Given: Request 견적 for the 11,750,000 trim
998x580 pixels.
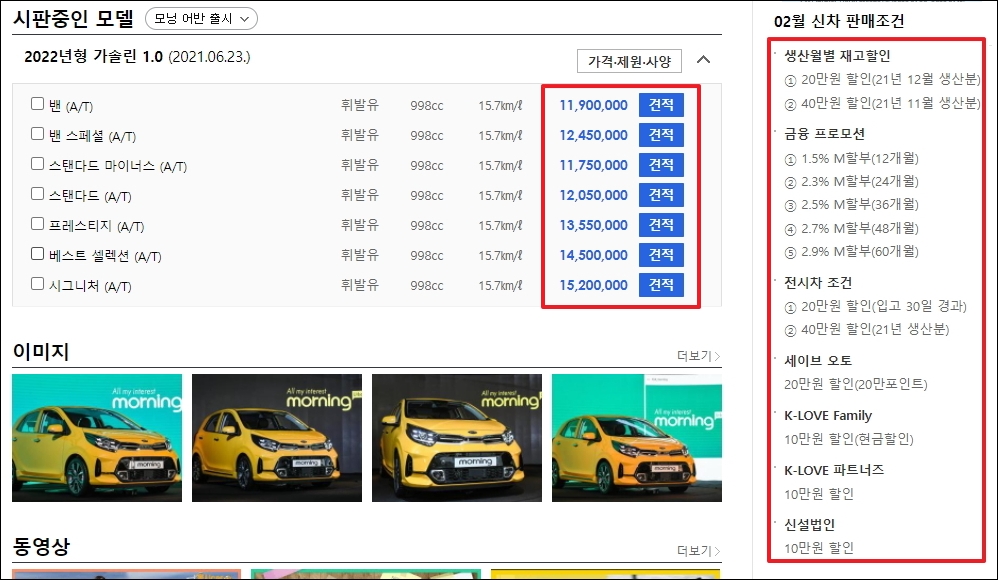Looking at the screenshot, I should coord(661,165).
